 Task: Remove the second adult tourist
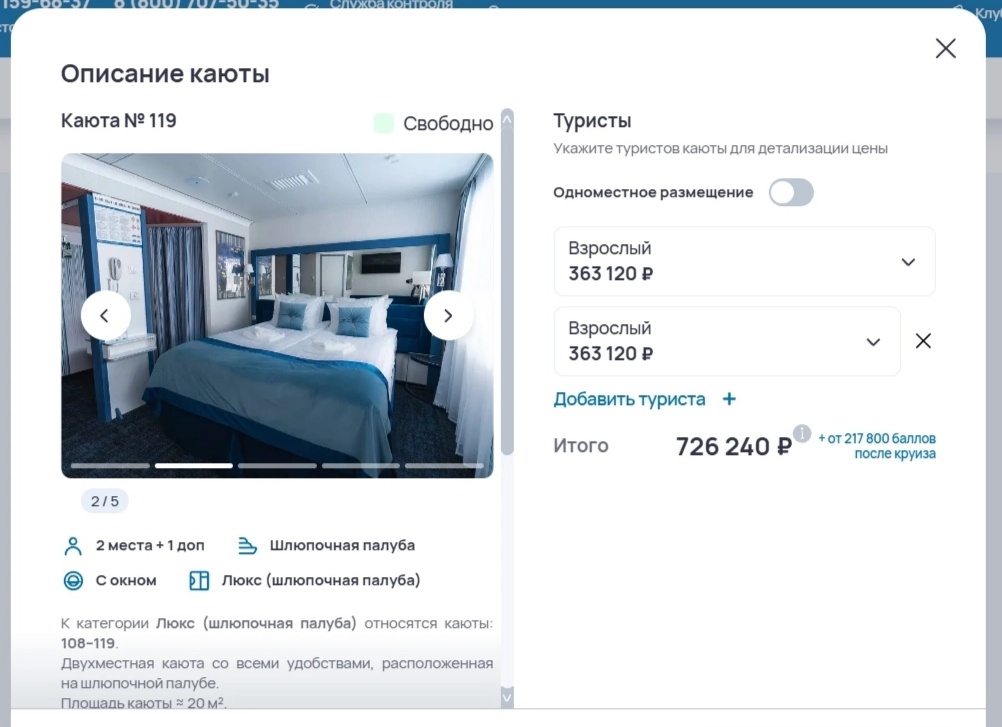pos(923,341)
